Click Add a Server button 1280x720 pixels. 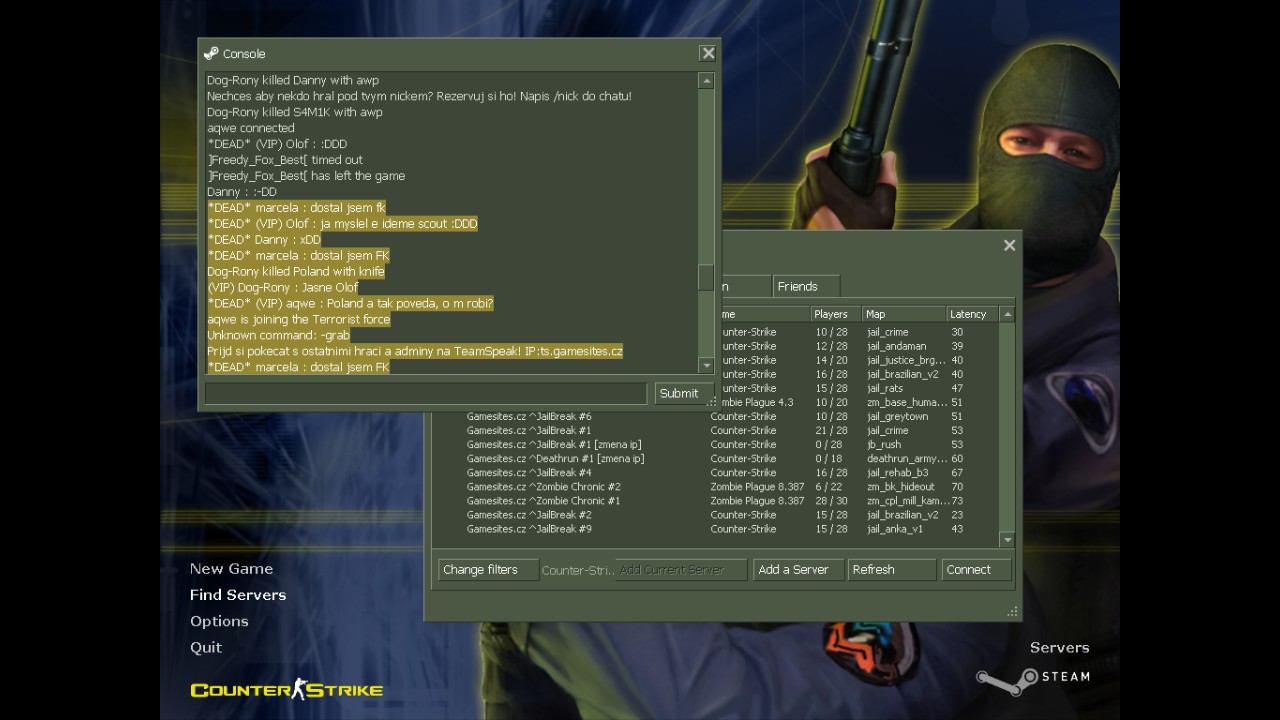[x=798, y=570]
